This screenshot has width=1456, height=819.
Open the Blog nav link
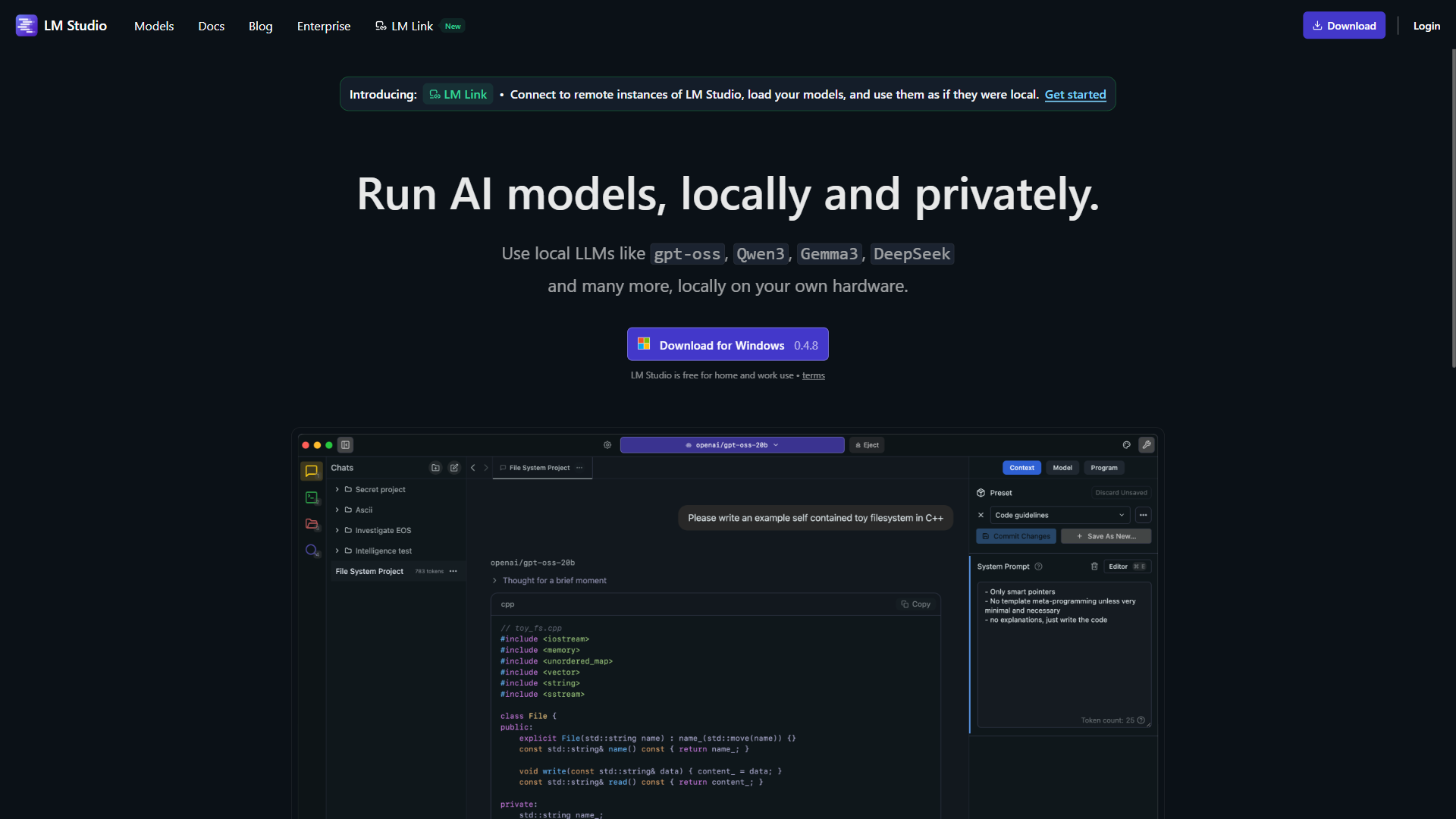click(260, 26)
